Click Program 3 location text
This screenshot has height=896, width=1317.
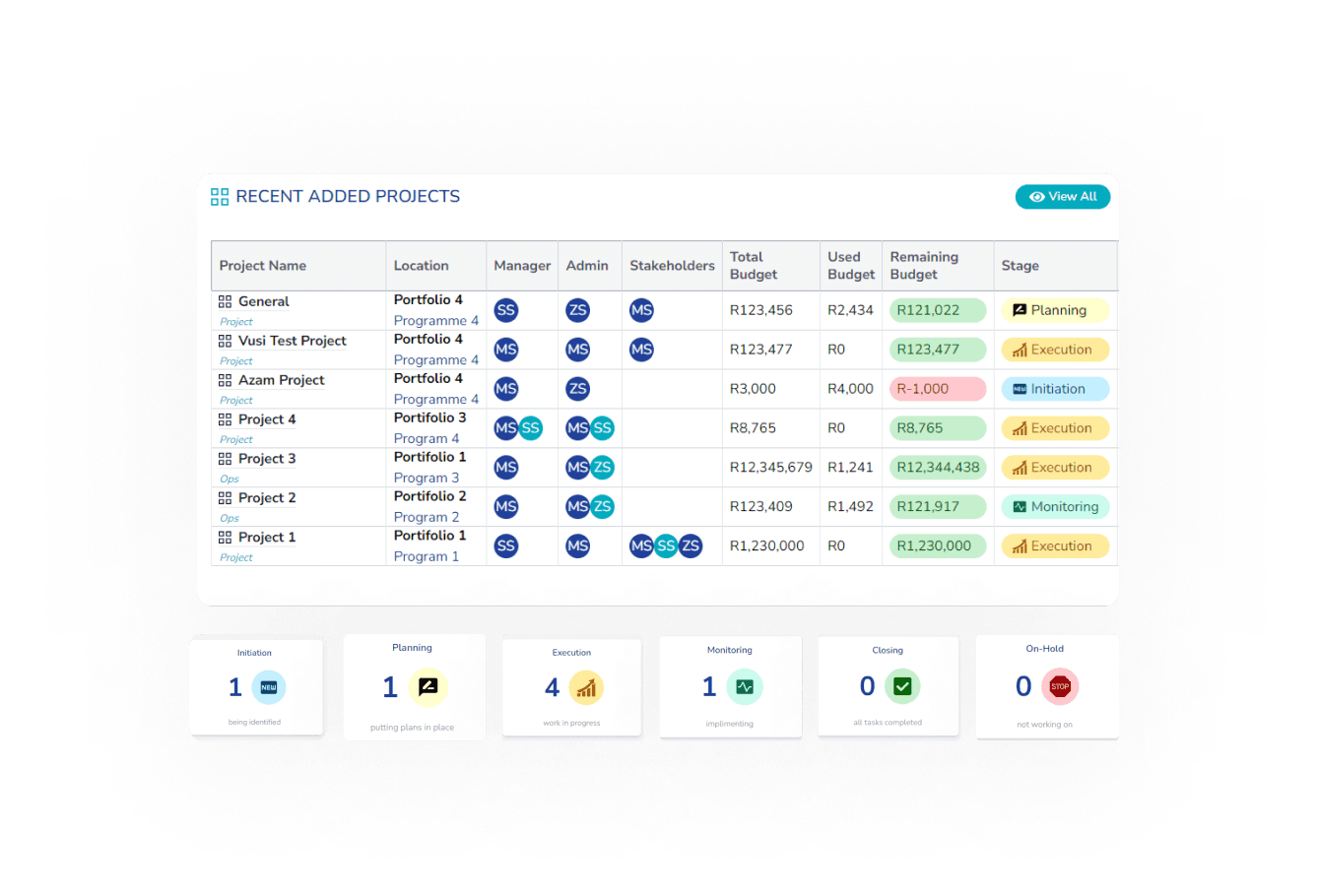(427, 479)
